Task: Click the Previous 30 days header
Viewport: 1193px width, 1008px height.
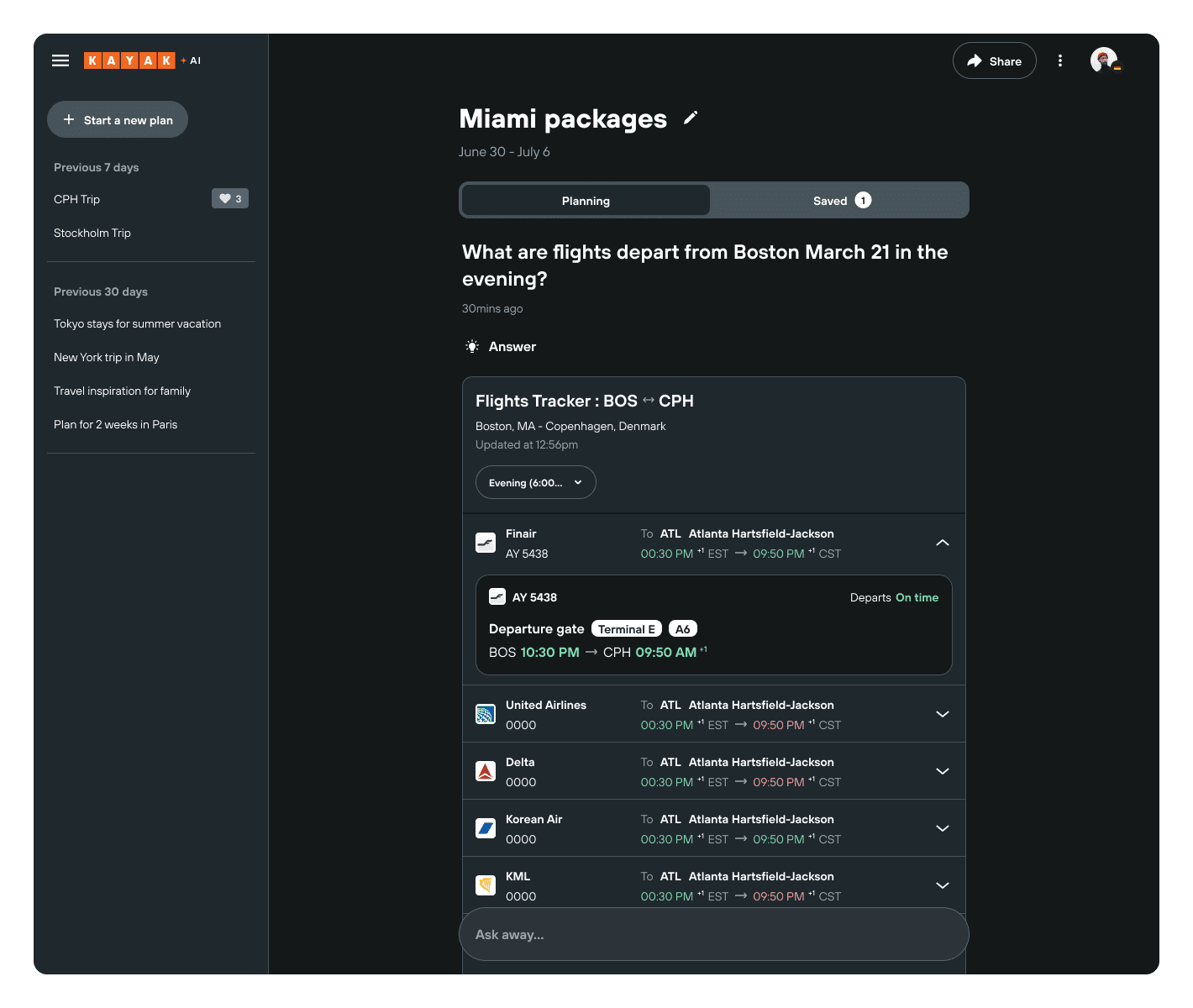Action: click(101, 291)
